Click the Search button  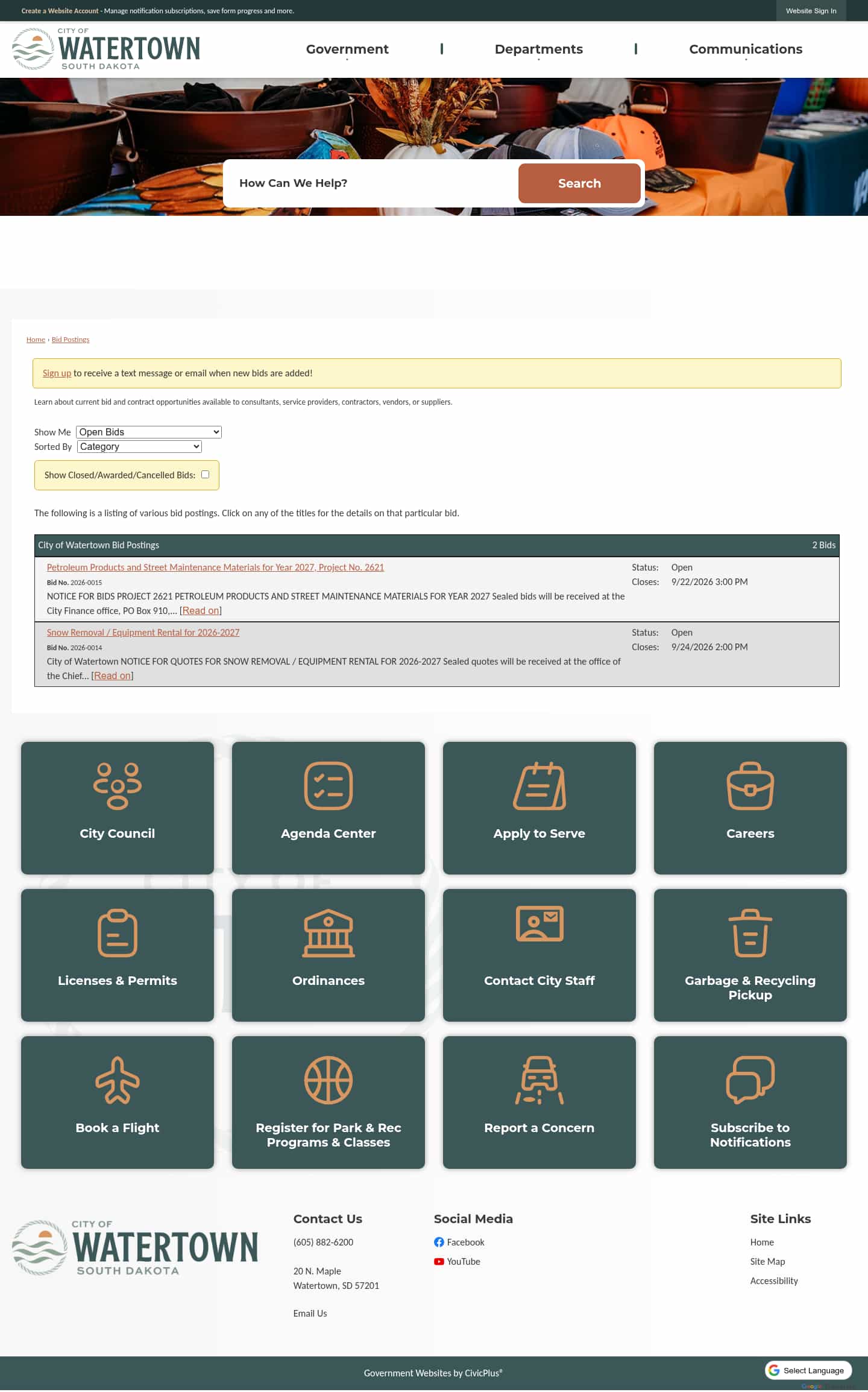(x=579, y=183)
